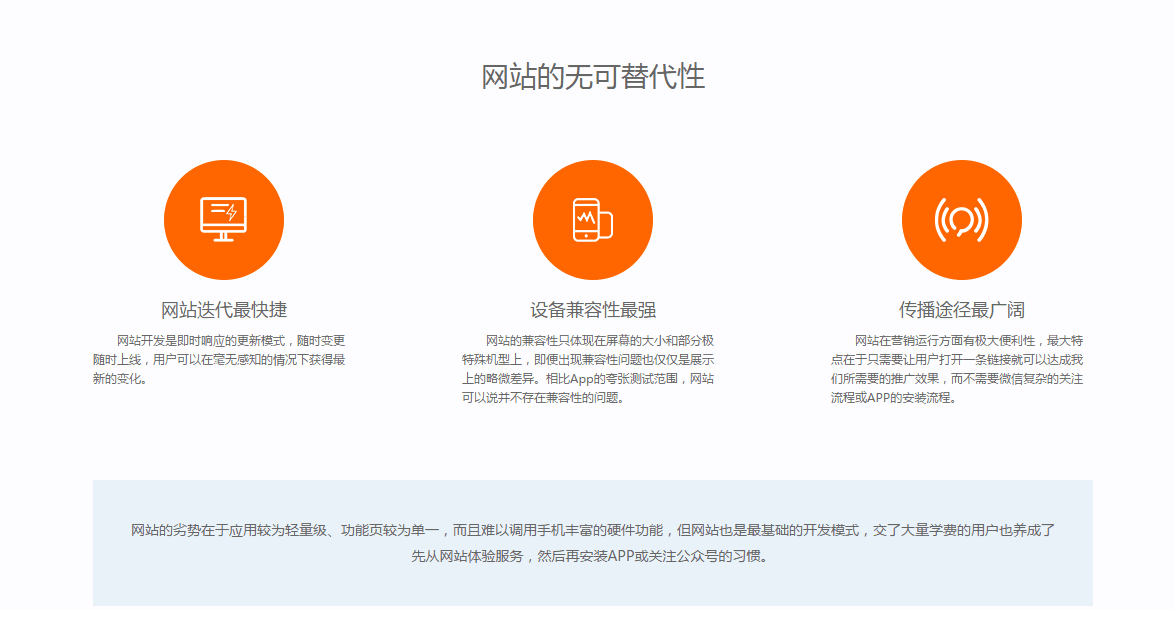
Task: Click the pulse line on the phone screen icon
Action: click(x=585, y=216)
